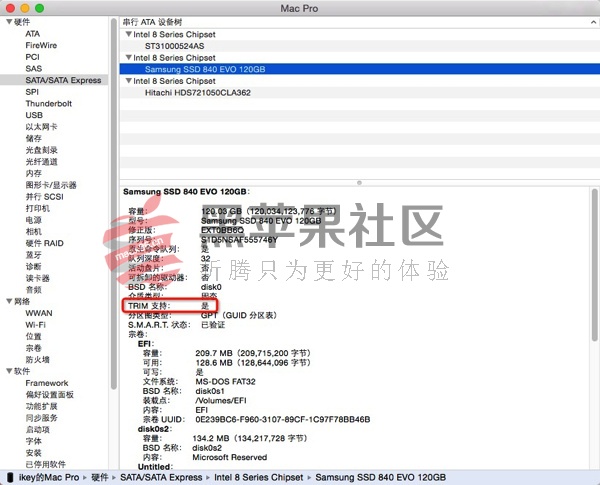Select USB in the sidebar
This screenshot has width=600, height=485.
(34, 115)
